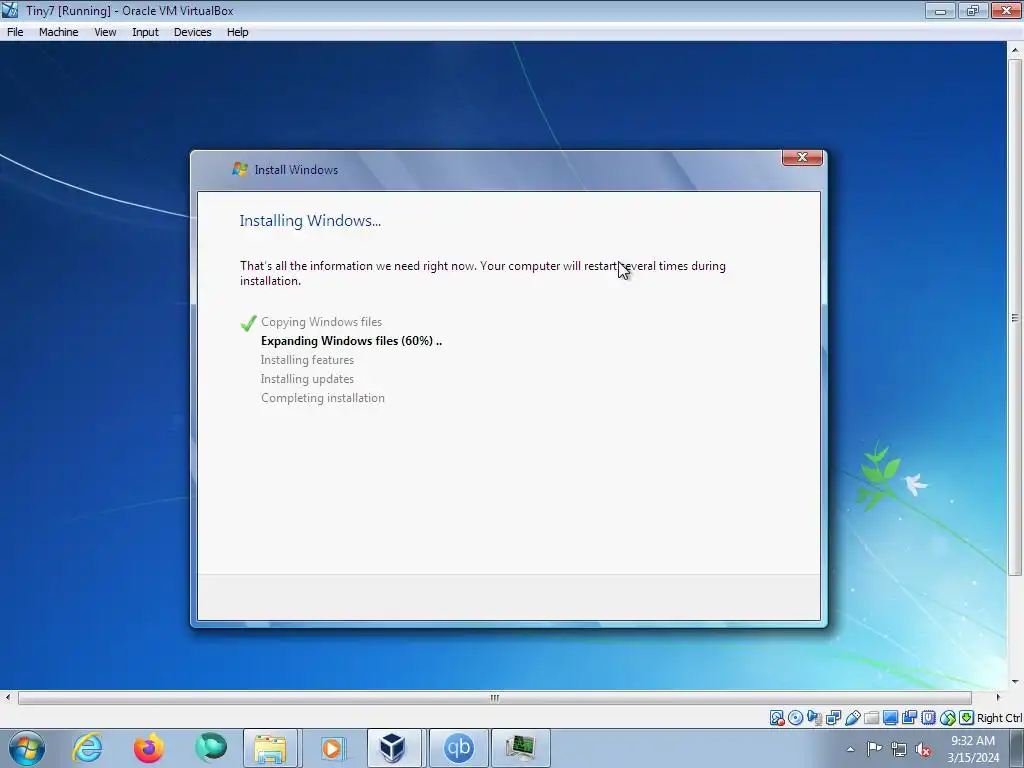
Task: Click the vertical scrollbar up arrow
Action: pyautogui.click(x=1015, y=50)
